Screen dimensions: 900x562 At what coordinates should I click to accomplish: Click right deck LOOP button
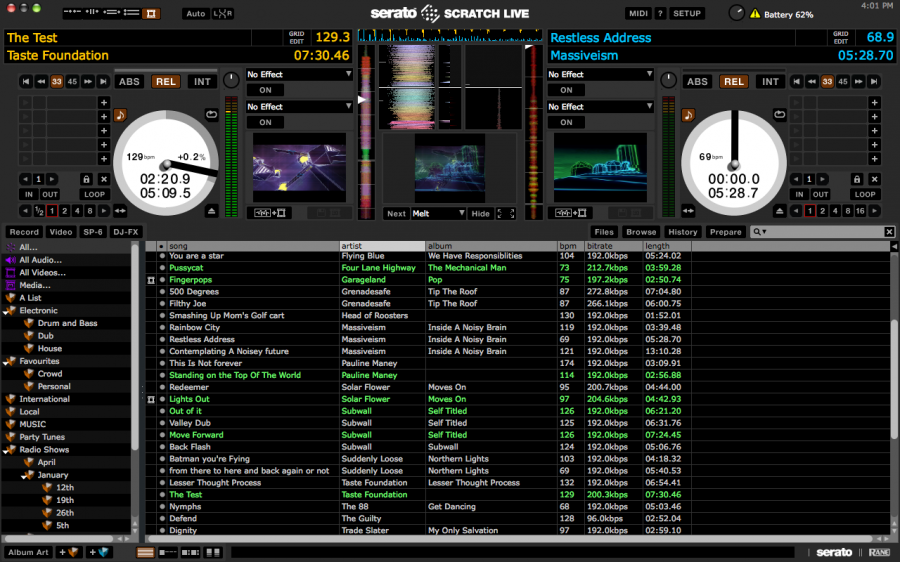(864, 194)
